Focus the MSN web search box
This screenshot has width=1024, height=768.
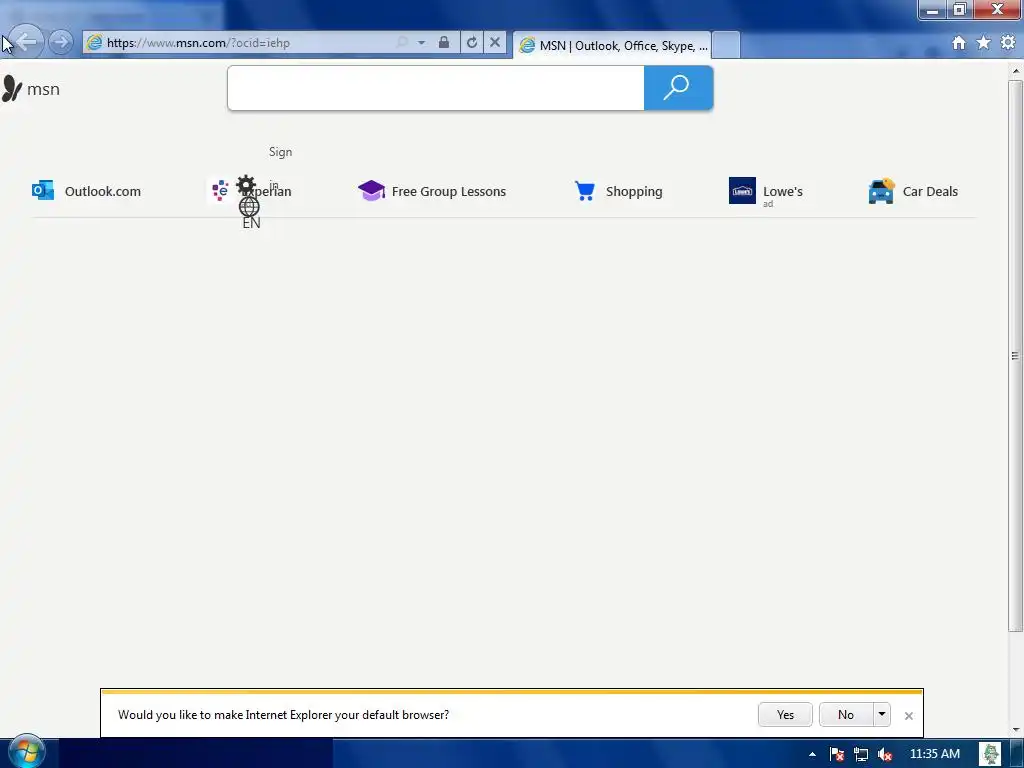436,88
